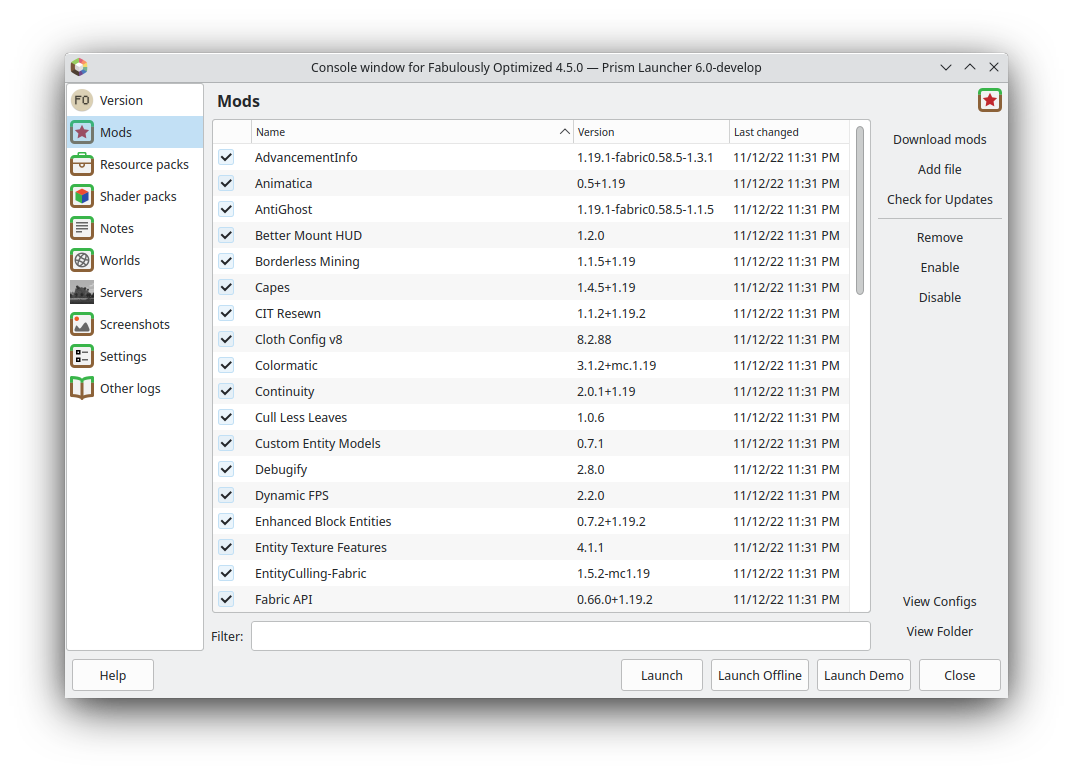The width and height of the screenshot is (1073, 775).
Task: Open the titlebar dropdown chevron
Action: tap(945, 67)
